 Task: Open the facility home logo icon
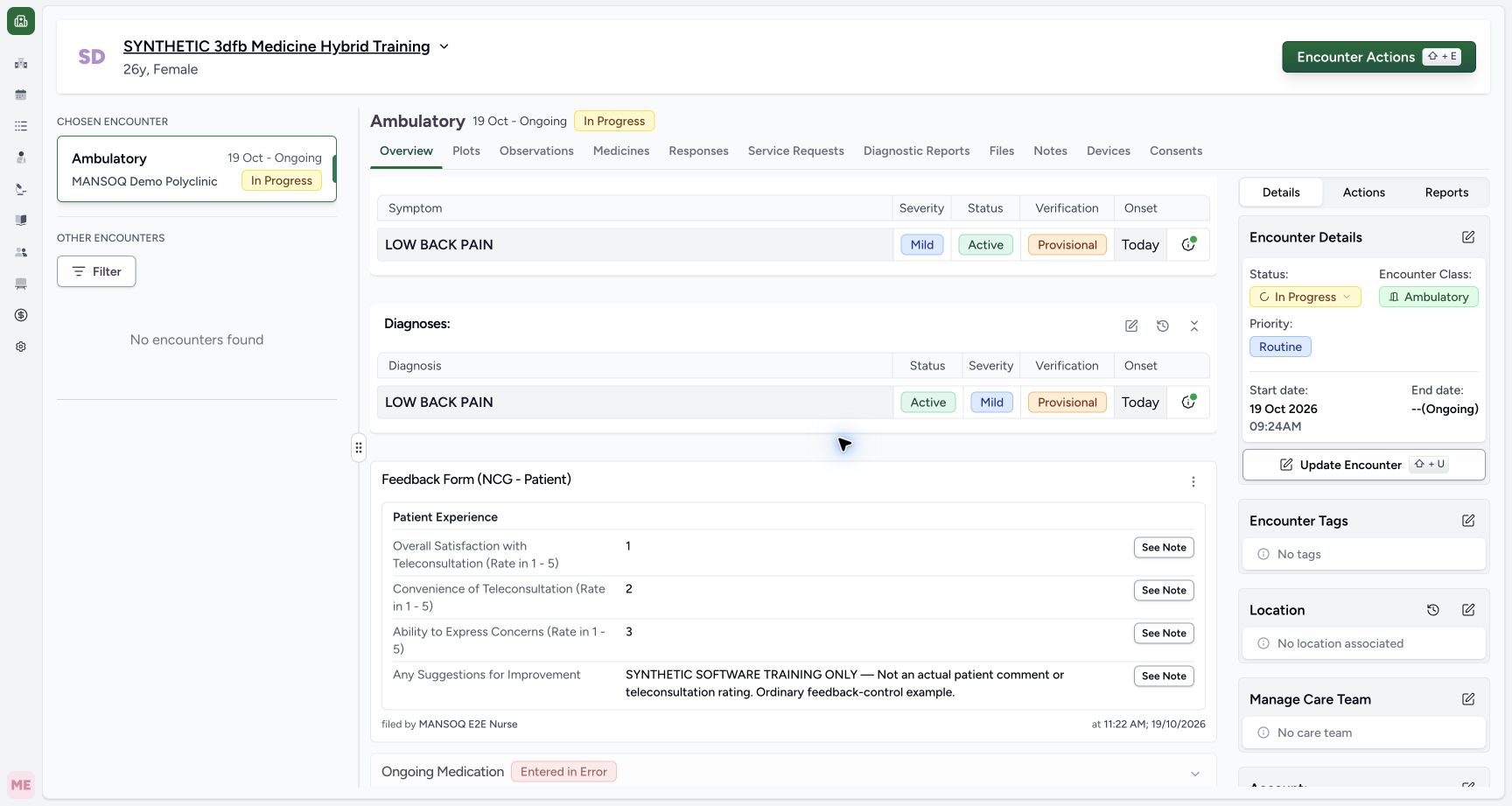[21, 21]
